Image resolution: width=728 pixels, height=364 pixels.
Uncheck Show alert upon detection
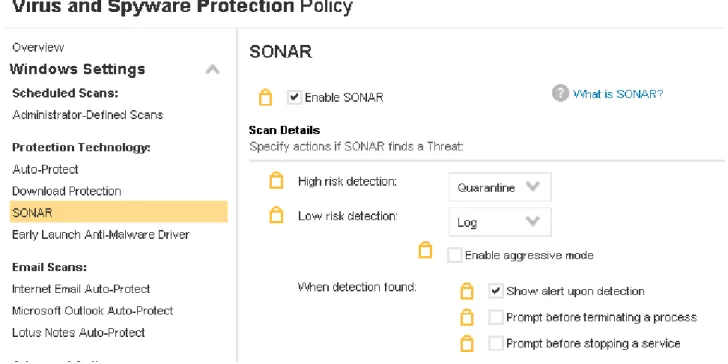pos(496,291)
